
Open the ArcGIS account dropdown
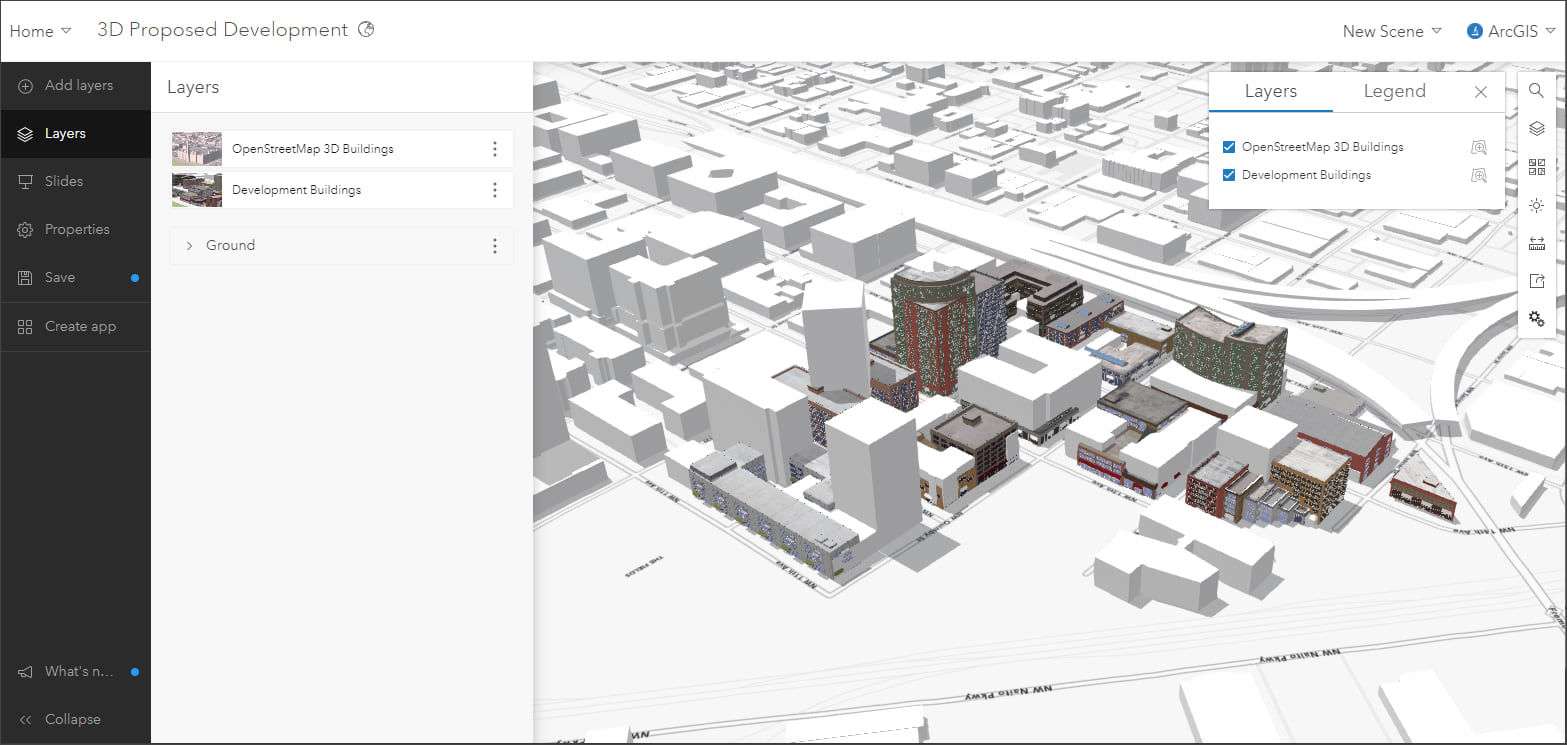(x=1510, y=31)
